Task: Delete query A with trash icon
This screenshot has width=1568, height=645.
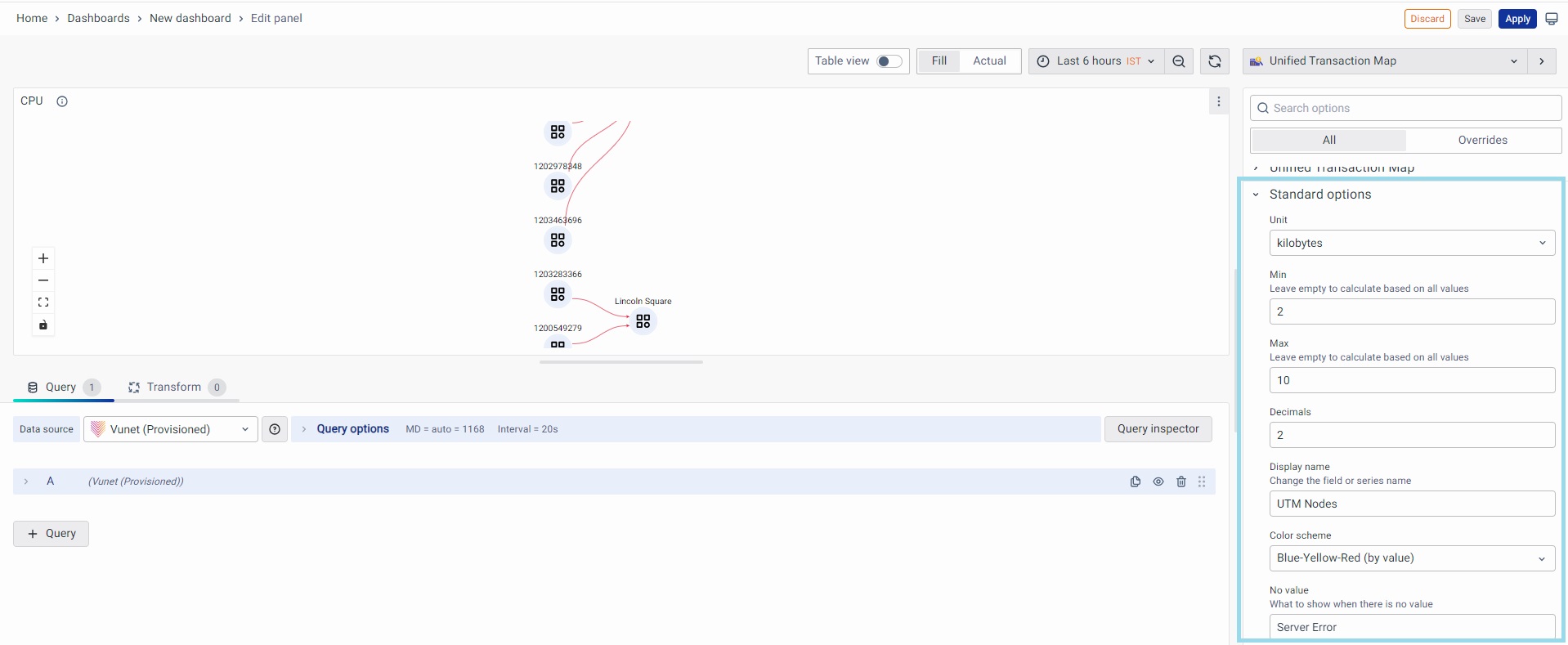Action: click(1180, 482)
